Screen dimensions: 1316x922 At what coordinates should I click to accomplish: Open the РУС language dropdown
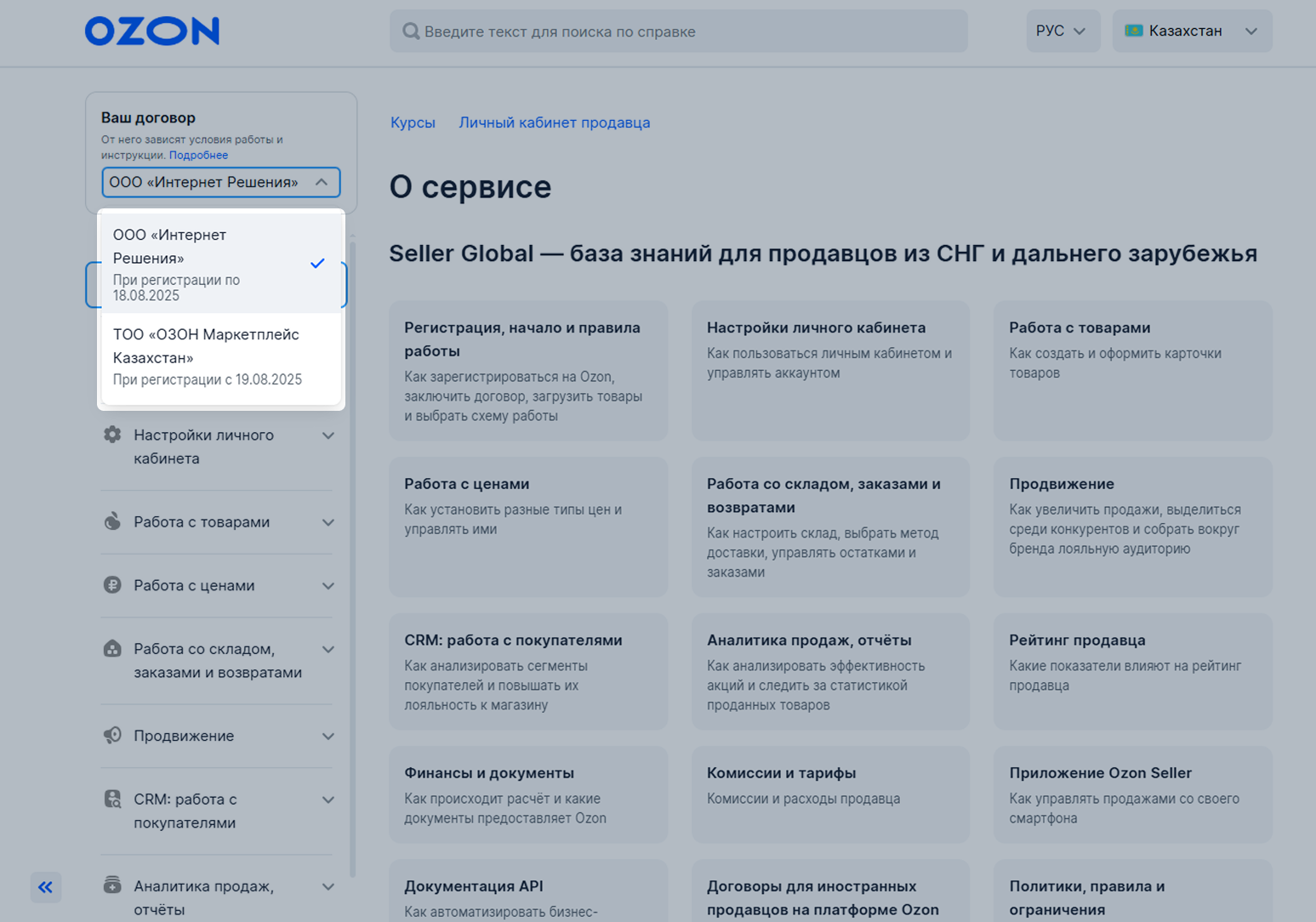(1062, 31)
